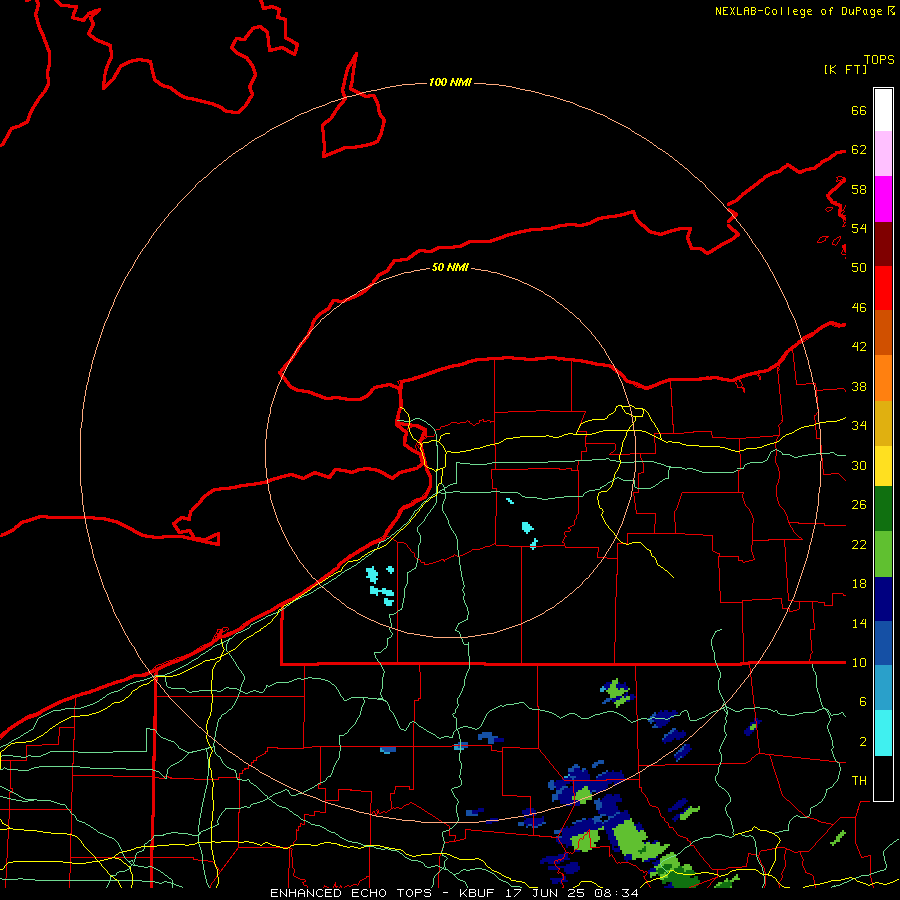
Task: Select the light green legend swatch
Action: 883,554
